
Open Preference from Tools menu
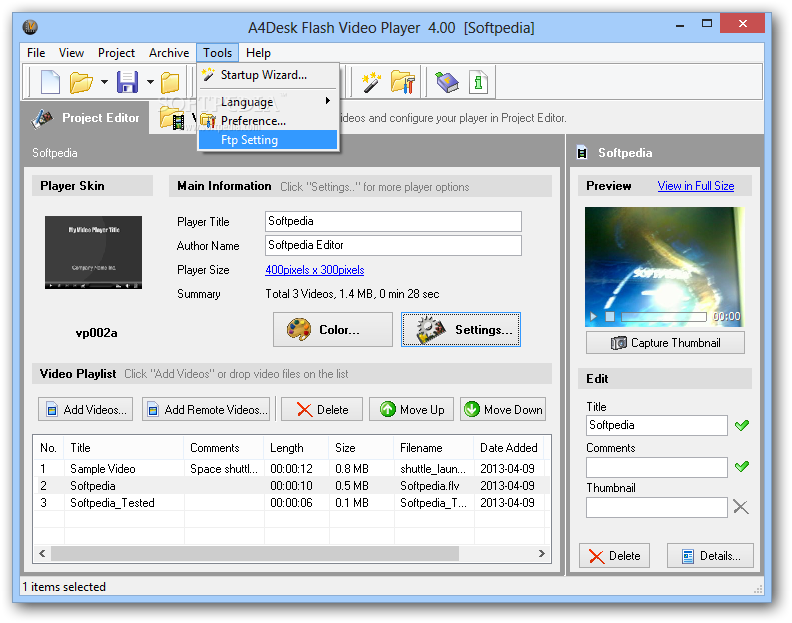point(268,121)
